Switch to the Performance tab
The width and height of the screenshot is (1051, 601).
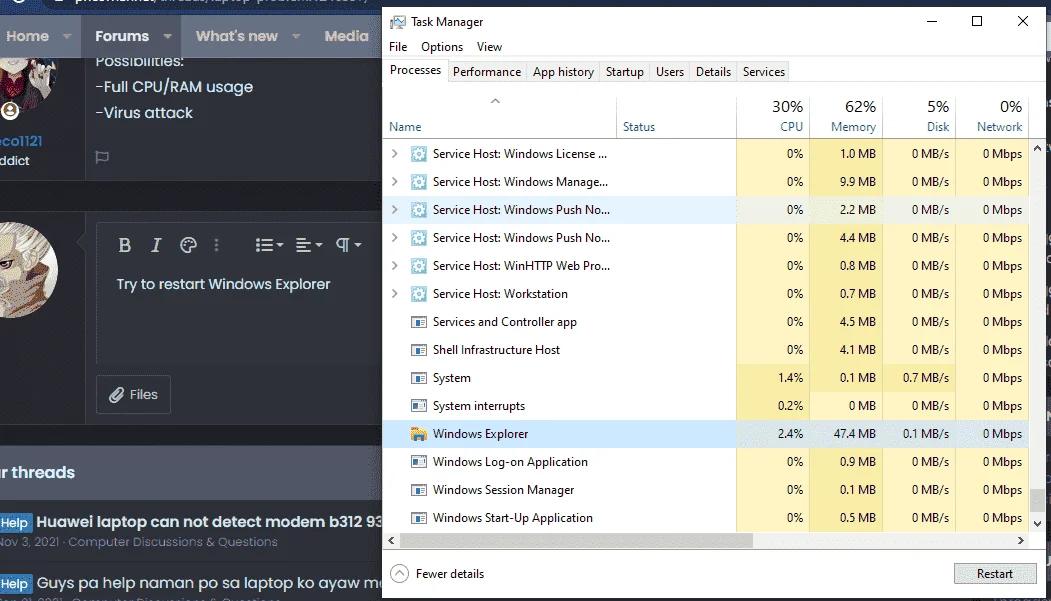pyautogui.click(x=487, y=72)
